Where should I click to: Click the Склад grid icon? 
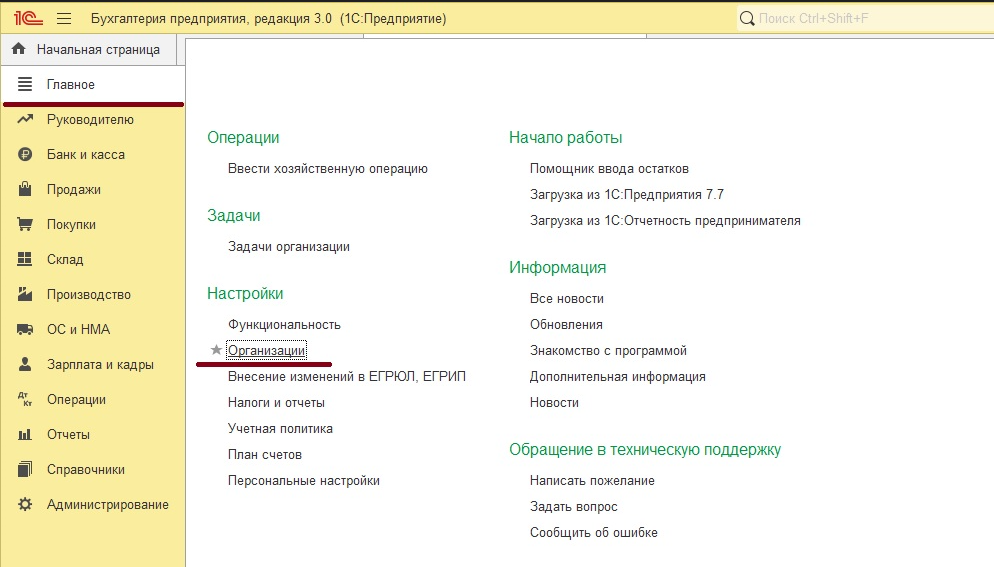click(x=25, y=259)
